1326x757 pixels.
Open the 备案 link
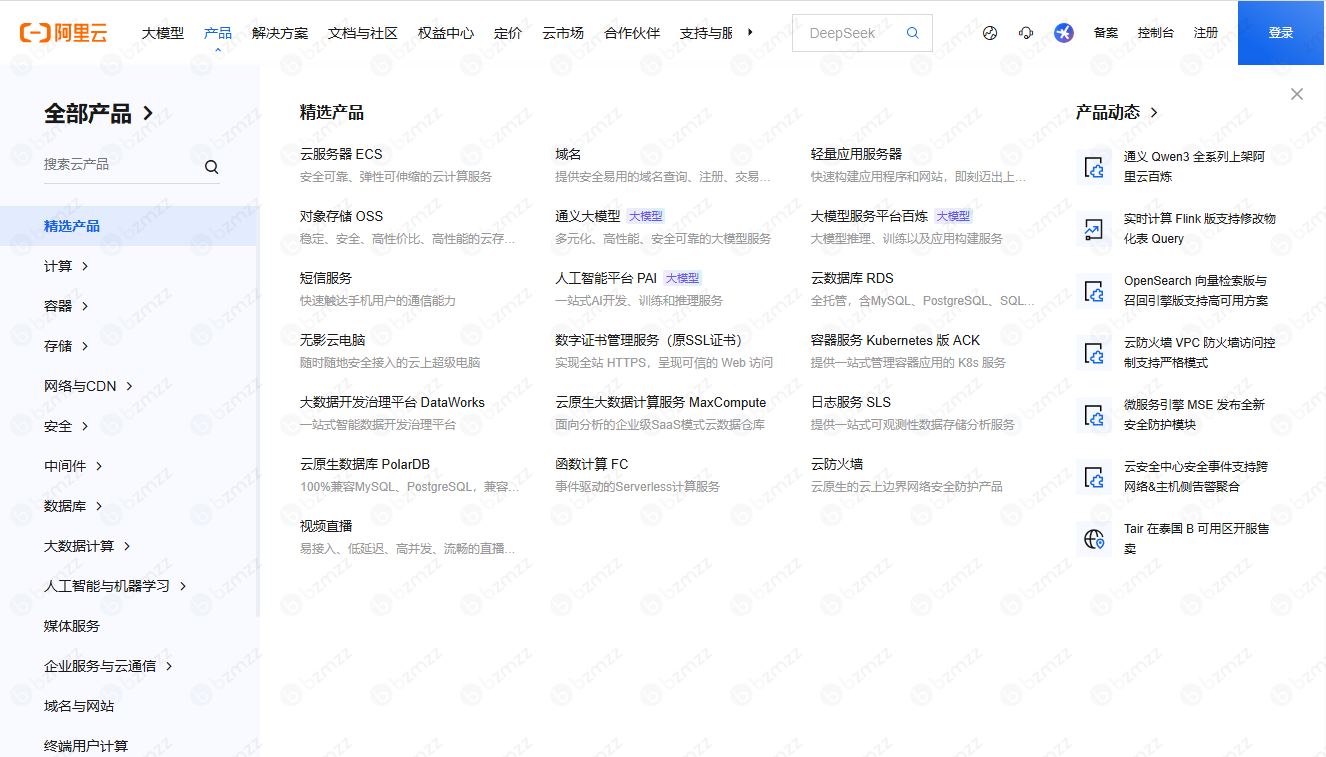1106,33
